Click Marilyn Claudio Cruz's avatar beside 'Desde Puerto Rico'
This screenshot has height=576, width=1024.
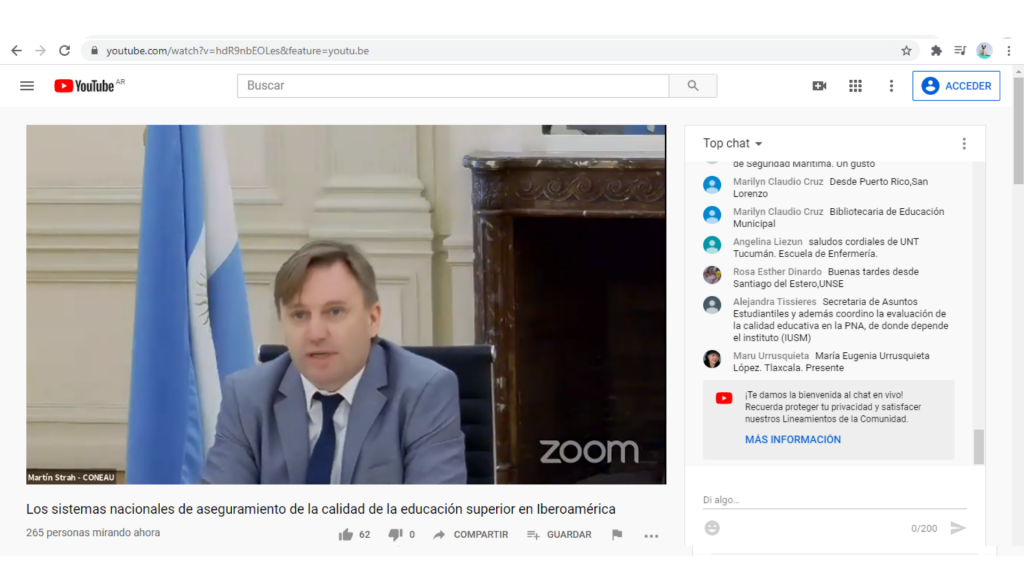pyautogui.click(x=712, y=185)
